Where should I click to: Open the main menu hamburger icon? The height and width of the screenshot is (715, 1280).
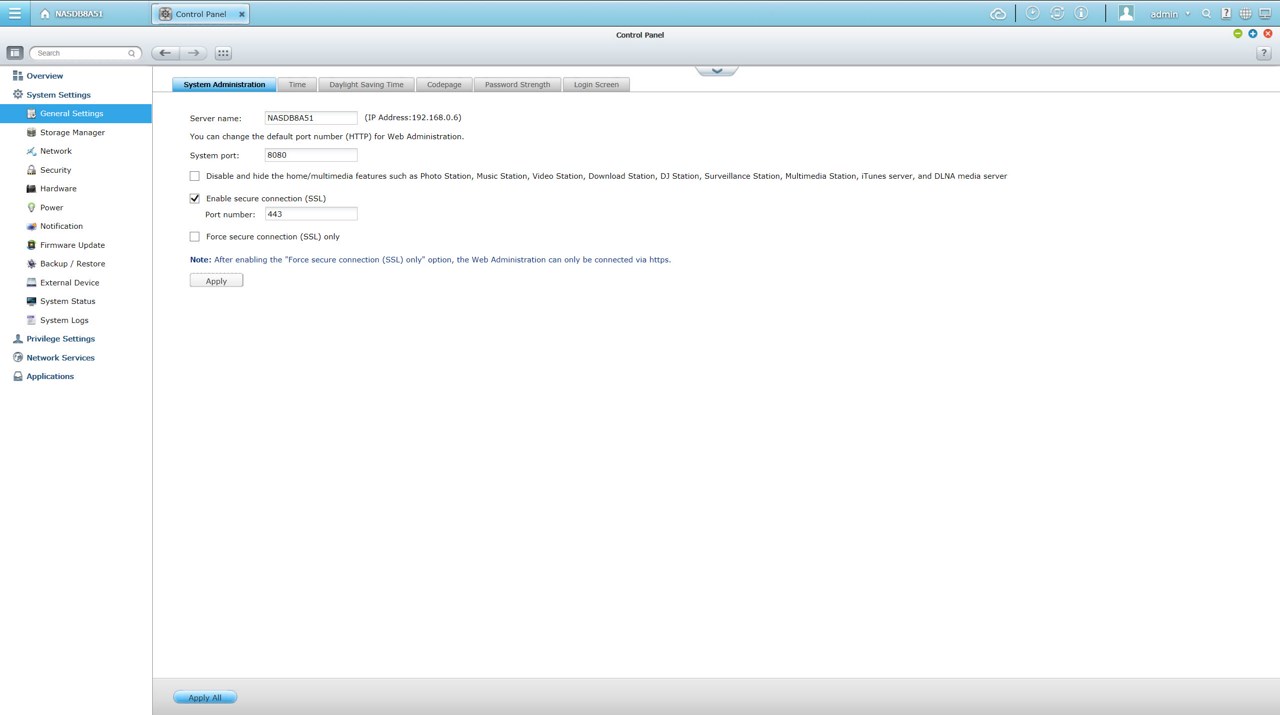tap(14, 14)
